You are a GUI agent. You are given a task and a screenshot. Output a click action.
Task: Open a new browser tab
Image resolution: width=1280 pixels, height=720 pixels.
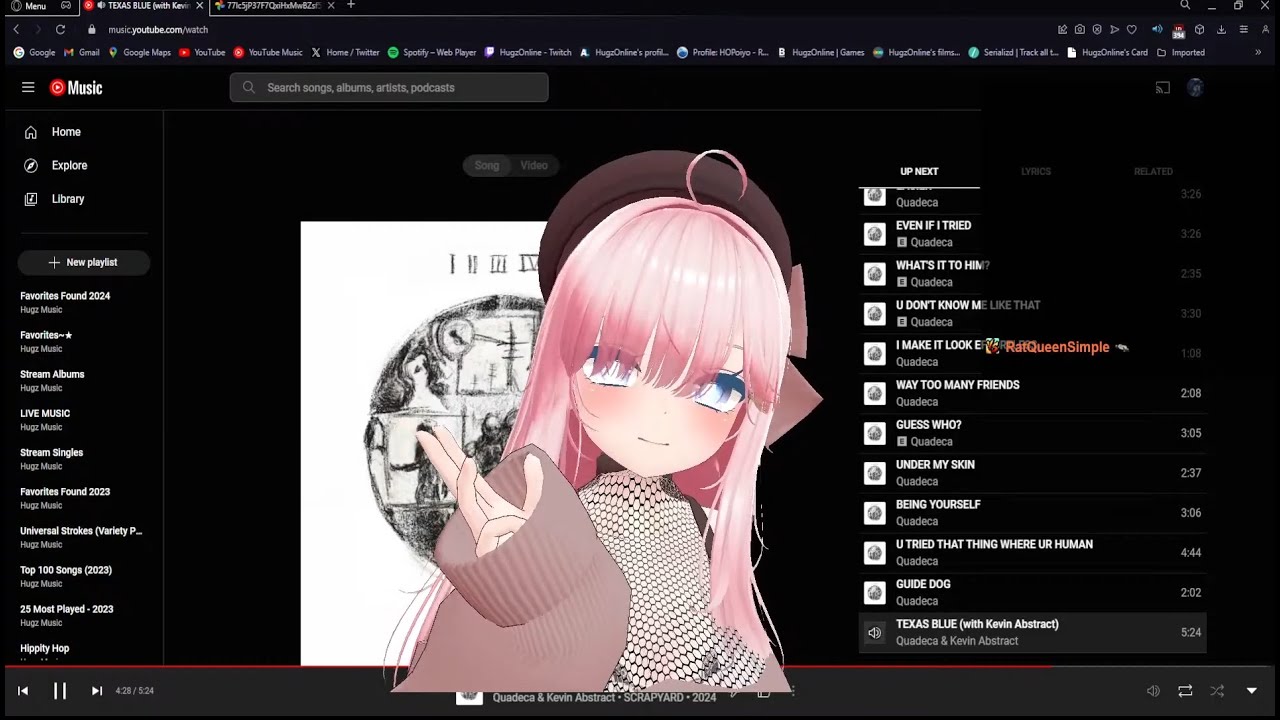coord(350,5)
